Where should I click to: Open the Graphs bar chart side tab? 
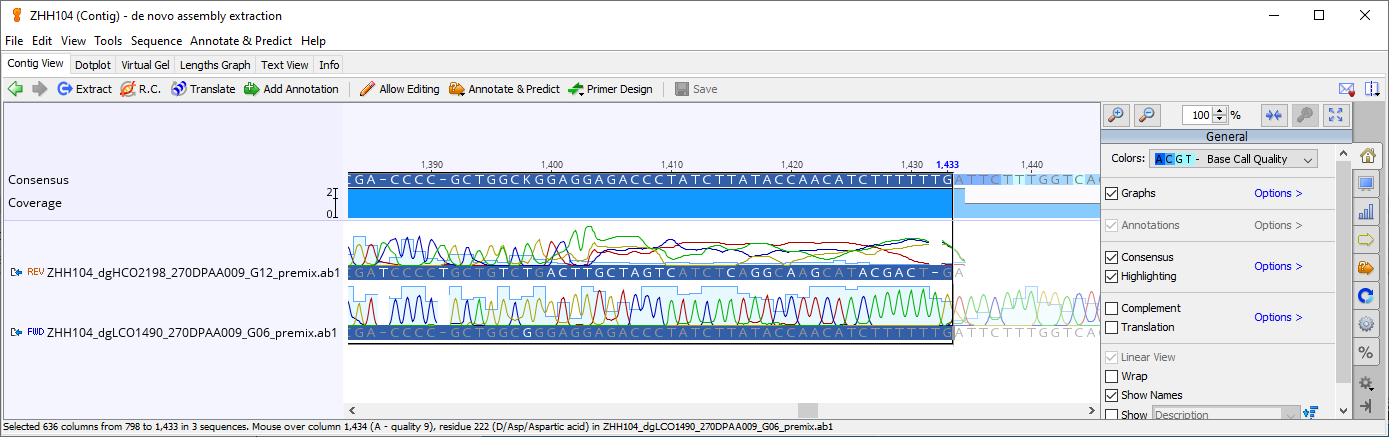pos(1366,212)
